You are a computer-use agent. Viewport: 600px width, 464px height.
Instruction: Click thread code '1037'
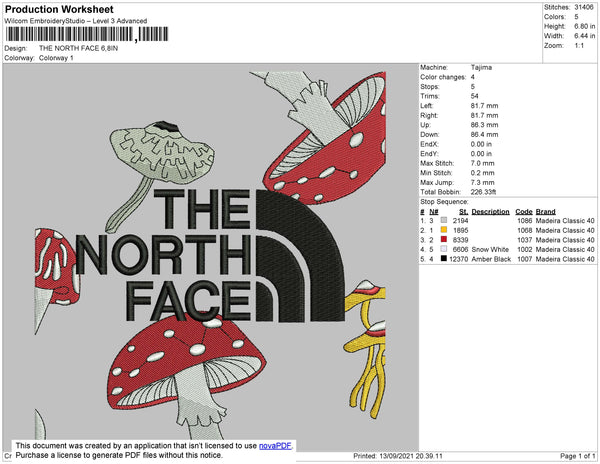tap(525, 240)
